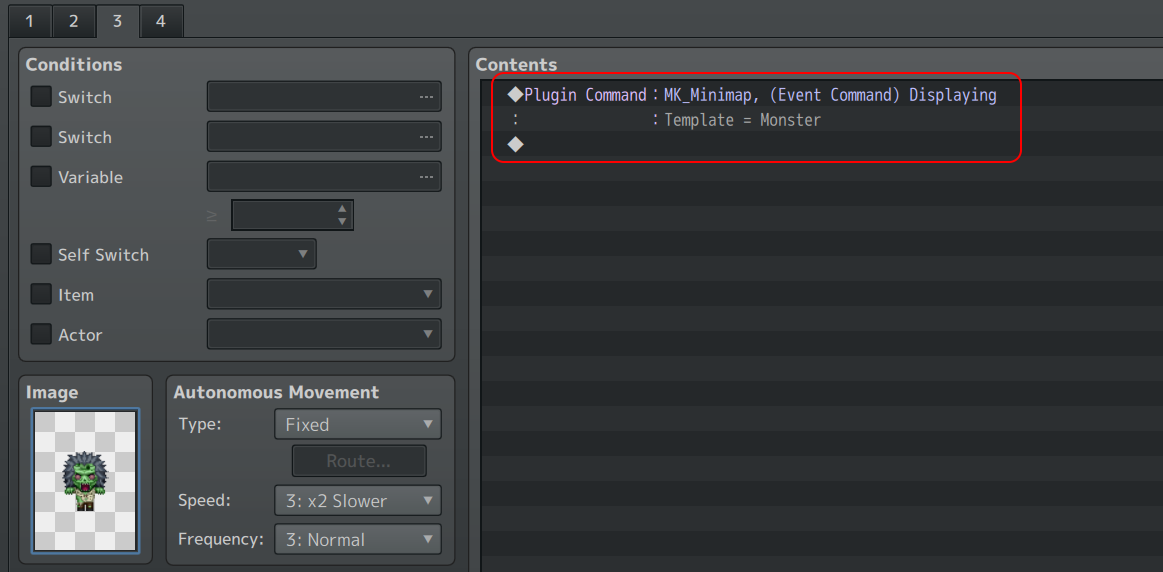The width and height of the screenshot is (1163, 572).
Task: Increase the variable value stepper arrow
Action: click(342, 208)
